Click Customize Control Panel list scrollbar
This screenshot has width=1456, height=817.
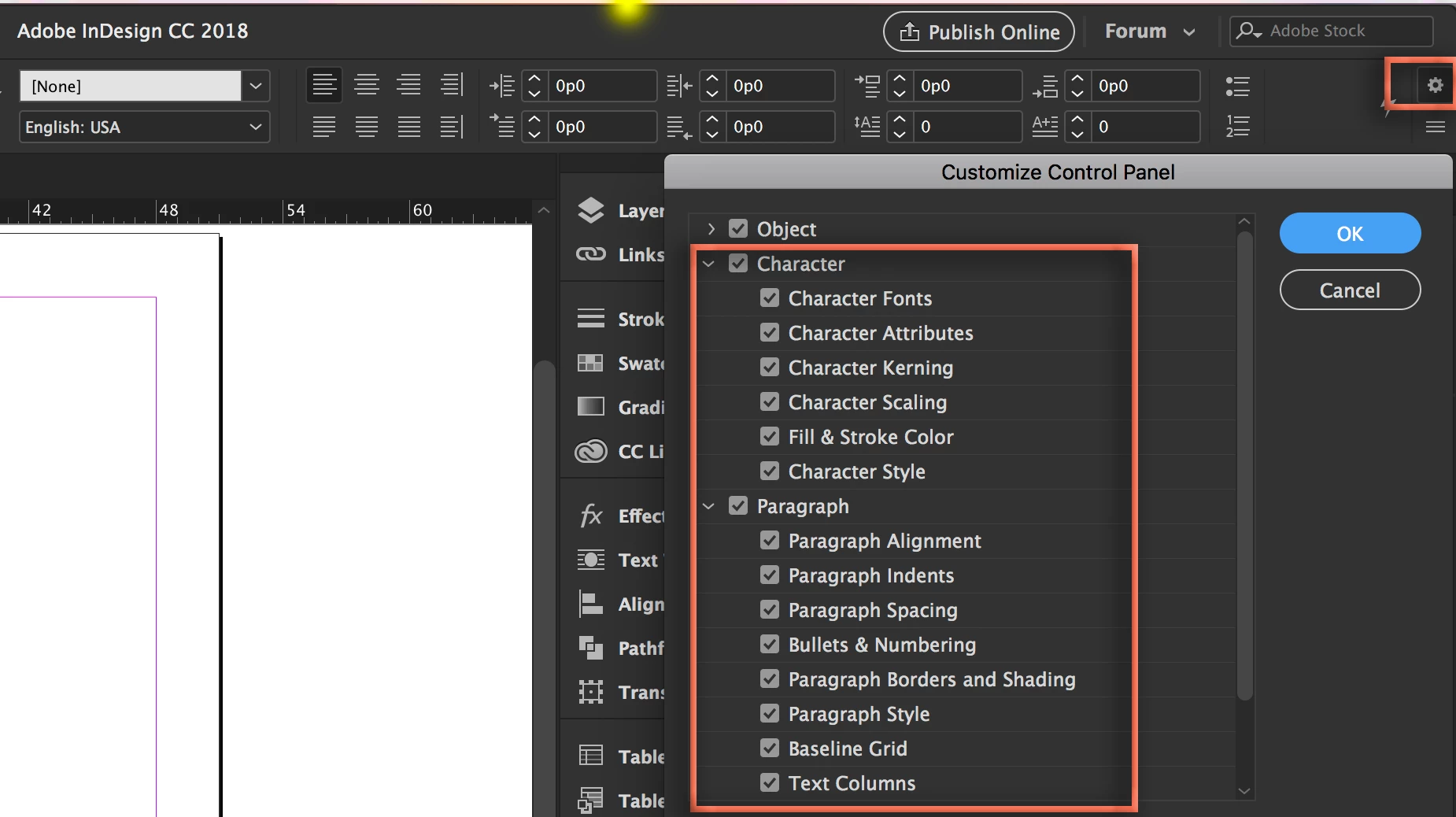[1244, 464]
